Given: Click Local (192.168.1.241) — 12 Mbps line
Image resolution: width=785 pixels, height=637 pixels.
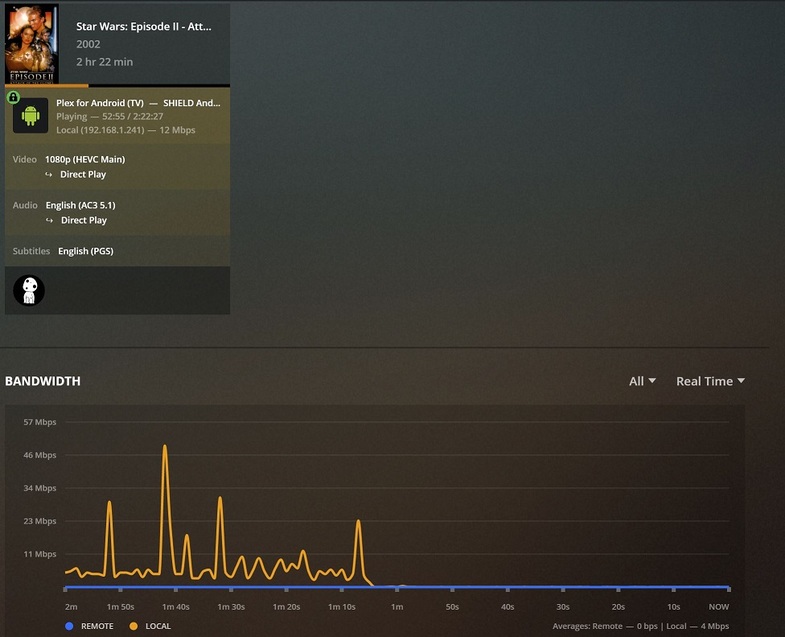Looking at the screenshot, I should coord(126,130).
